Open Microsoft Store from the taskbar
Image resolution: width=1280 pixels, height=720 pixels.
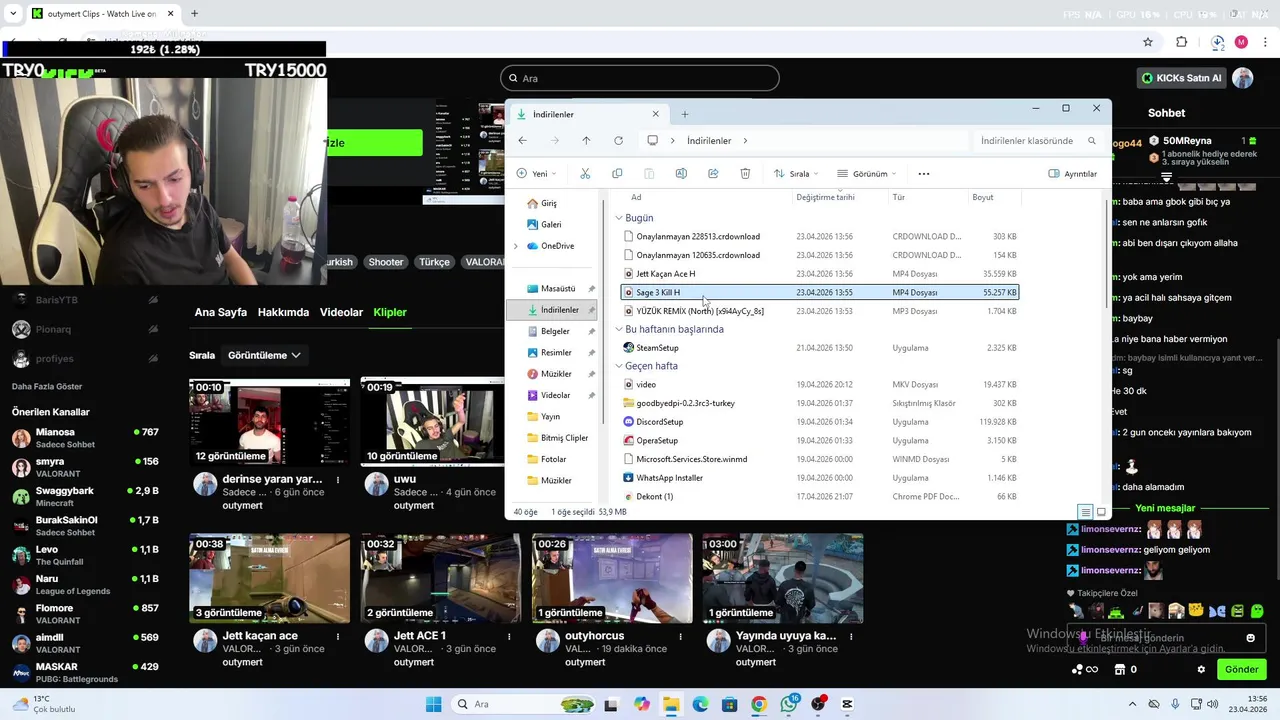click(x=730, y=704)
